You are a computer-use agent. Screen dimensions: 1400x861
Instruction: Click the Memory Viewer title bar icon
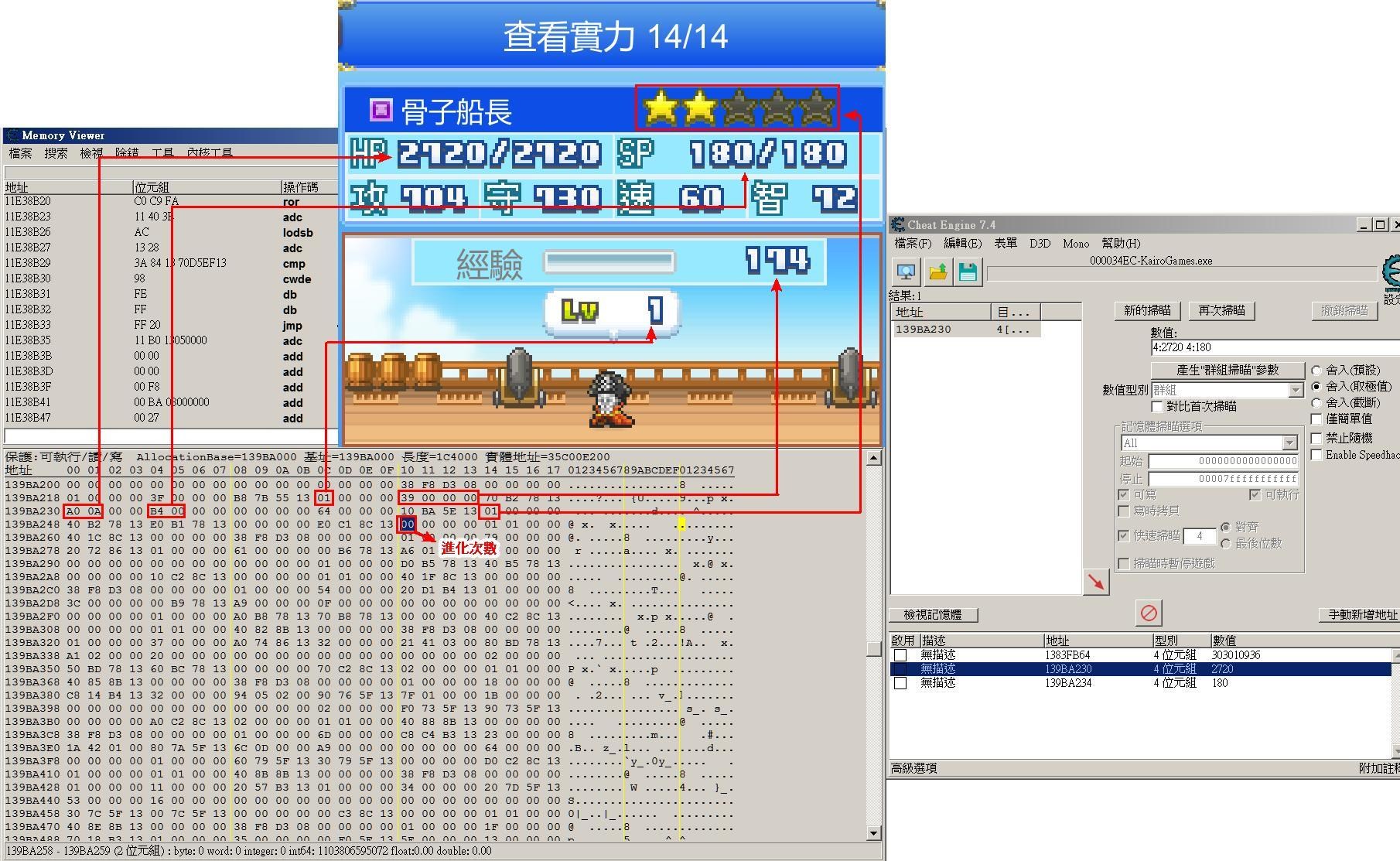(12, 135)
